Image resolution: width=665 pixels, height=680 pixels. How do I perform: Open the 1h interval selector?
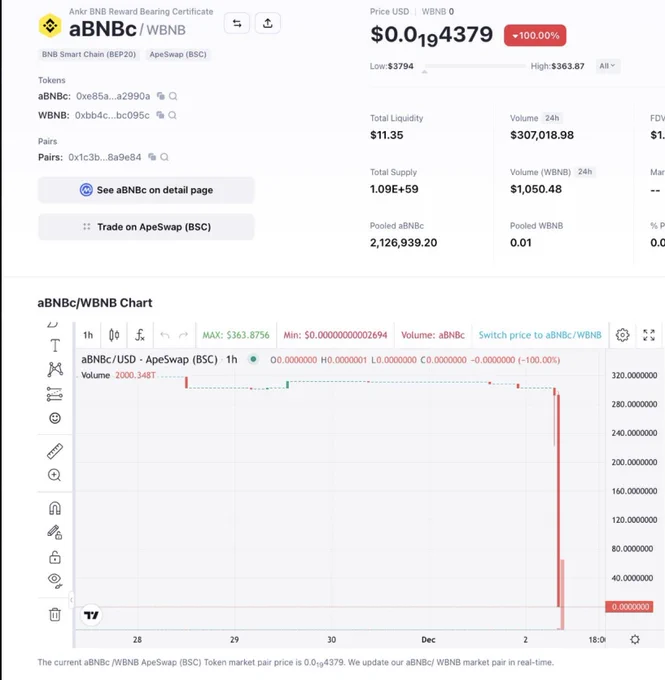click(x=88, y=335)
